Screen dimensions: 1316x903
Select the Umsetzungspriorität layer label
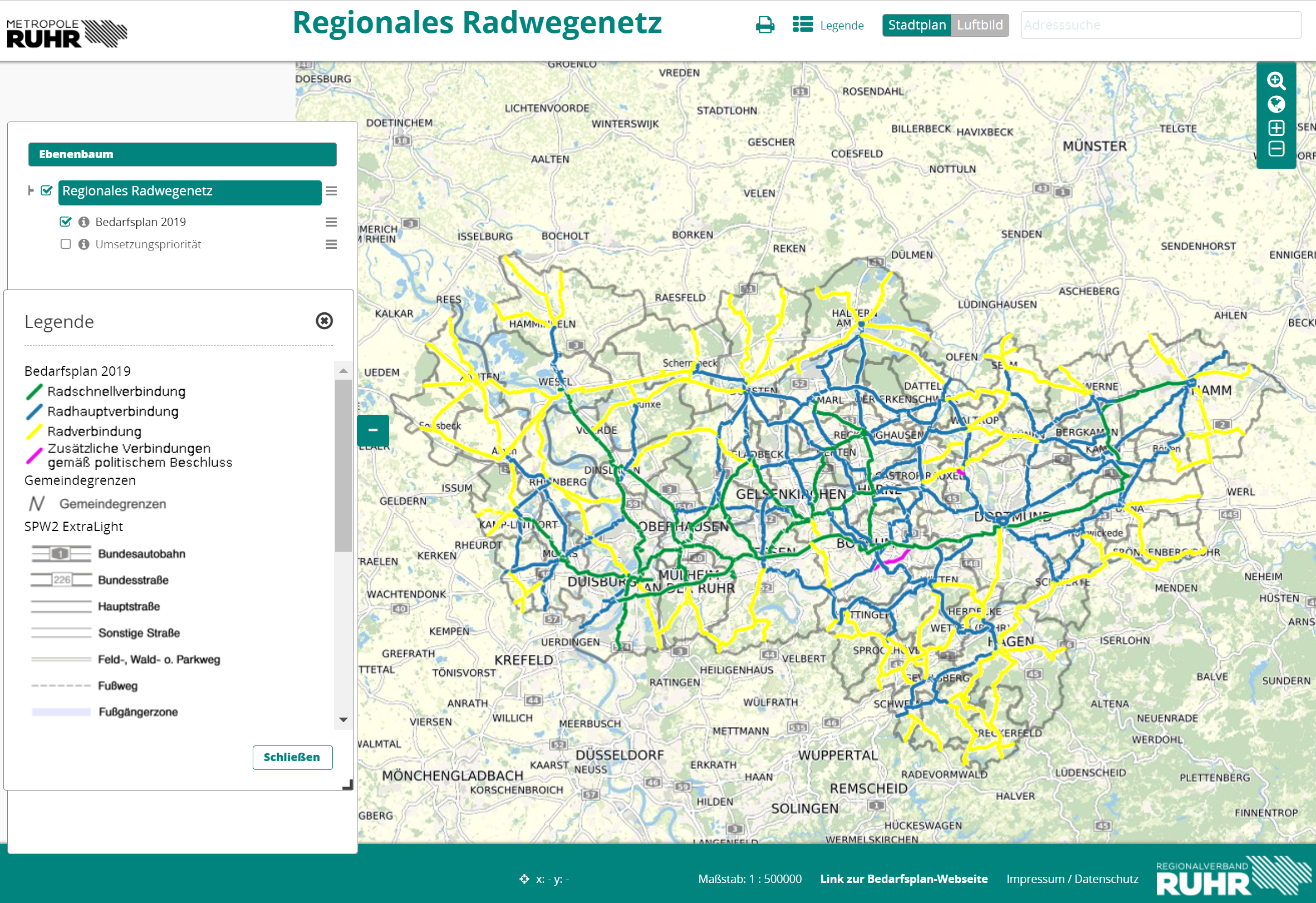[149, 244]
